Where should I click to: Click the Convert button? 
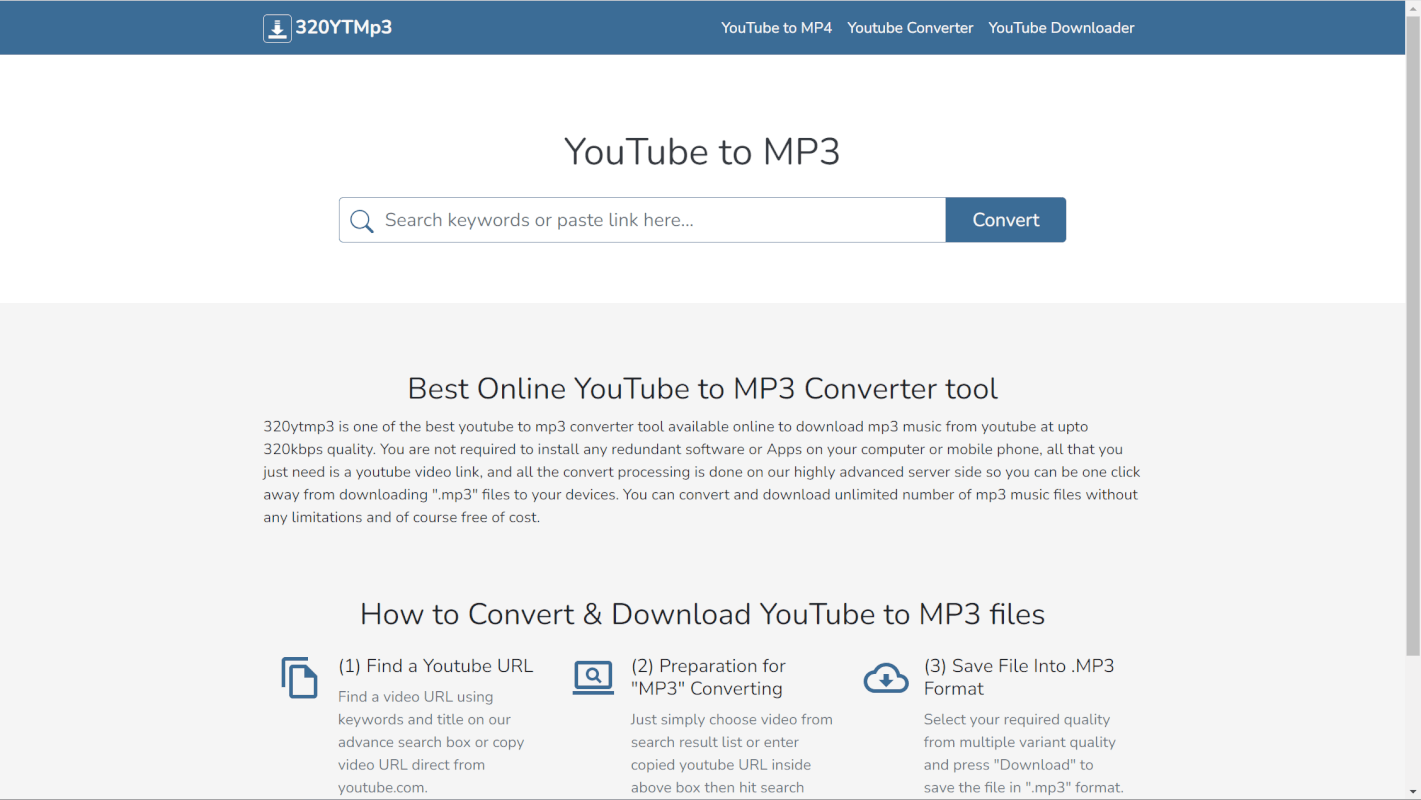click(x=1006, y=220)
